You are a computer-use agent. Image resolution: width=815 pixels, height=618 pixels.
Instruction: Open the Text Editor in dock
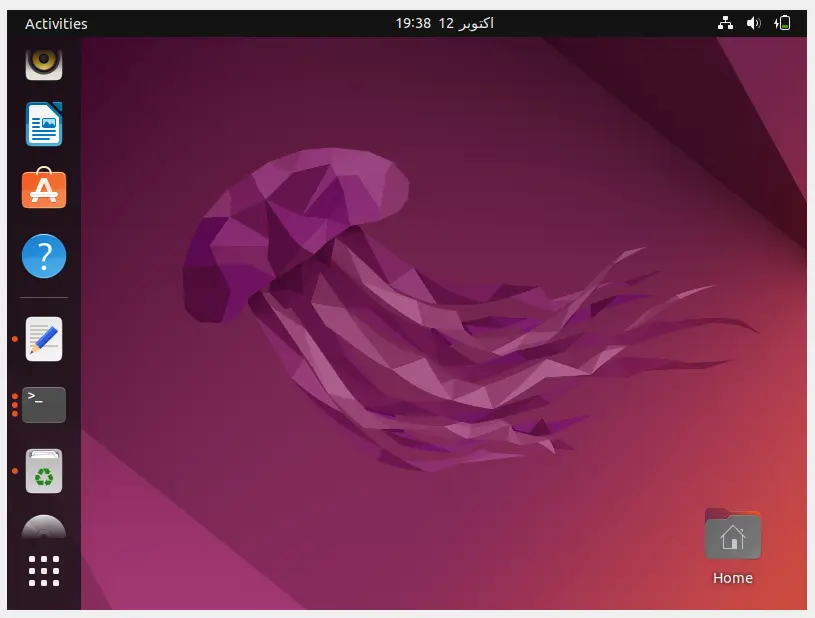[x=44, y=339]
